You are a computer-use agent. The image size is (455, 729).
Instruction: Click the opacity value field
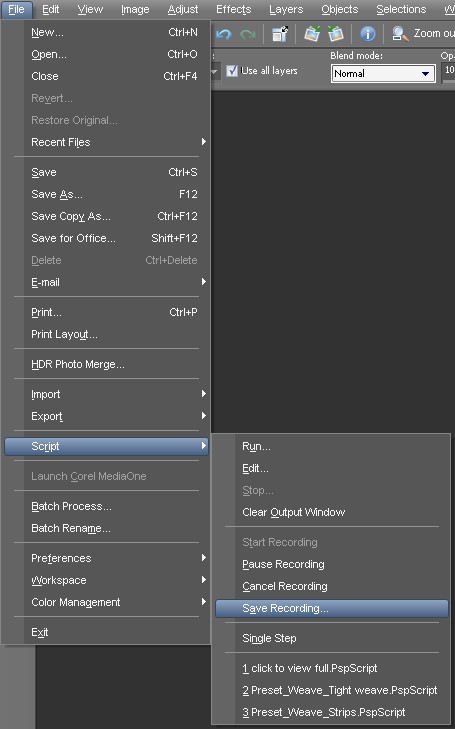[449, 71]
